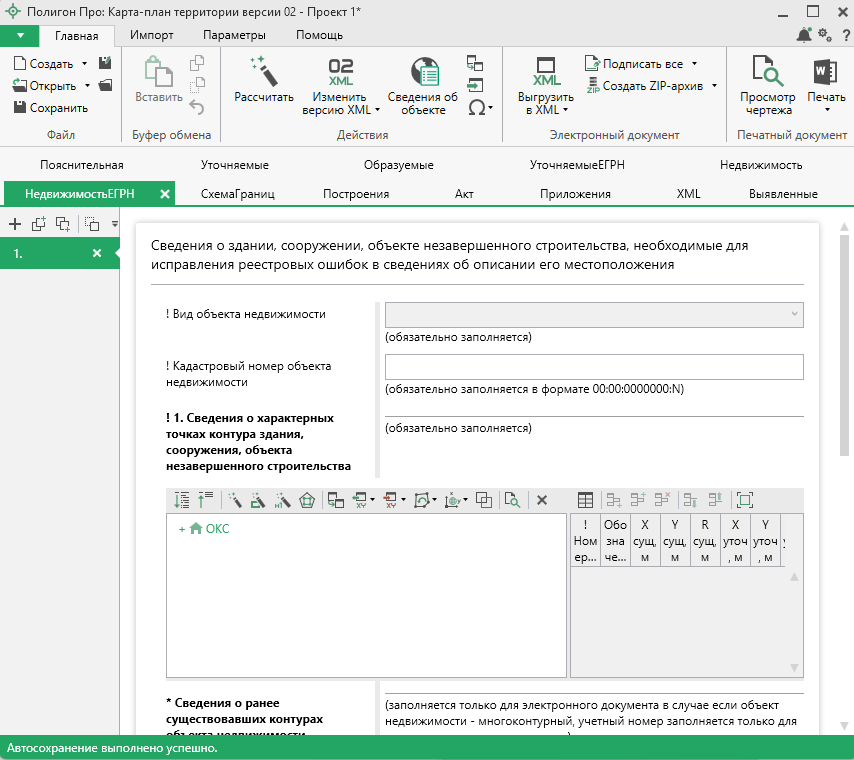Click the Рассчитать magic wand icon

coord(263,72)
